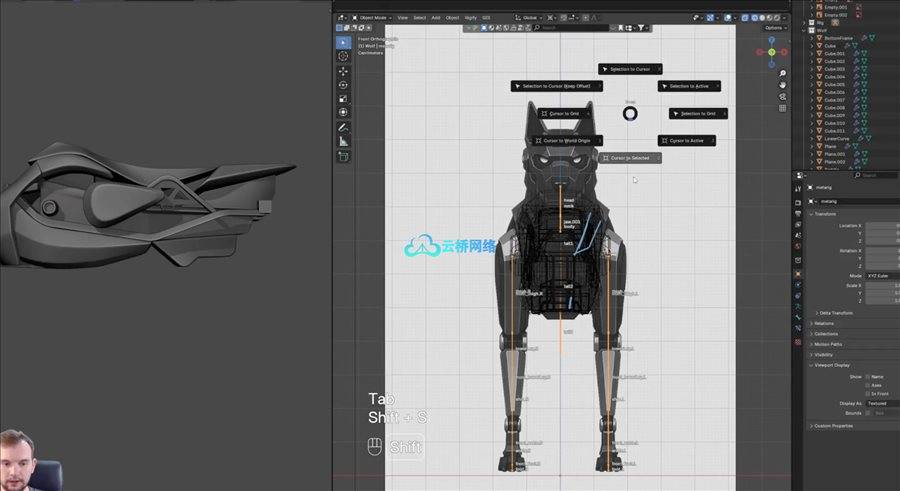900x491 pixels.
Task: Enable the Name checkbox in Viewport Display
Action: coord(868,377)
